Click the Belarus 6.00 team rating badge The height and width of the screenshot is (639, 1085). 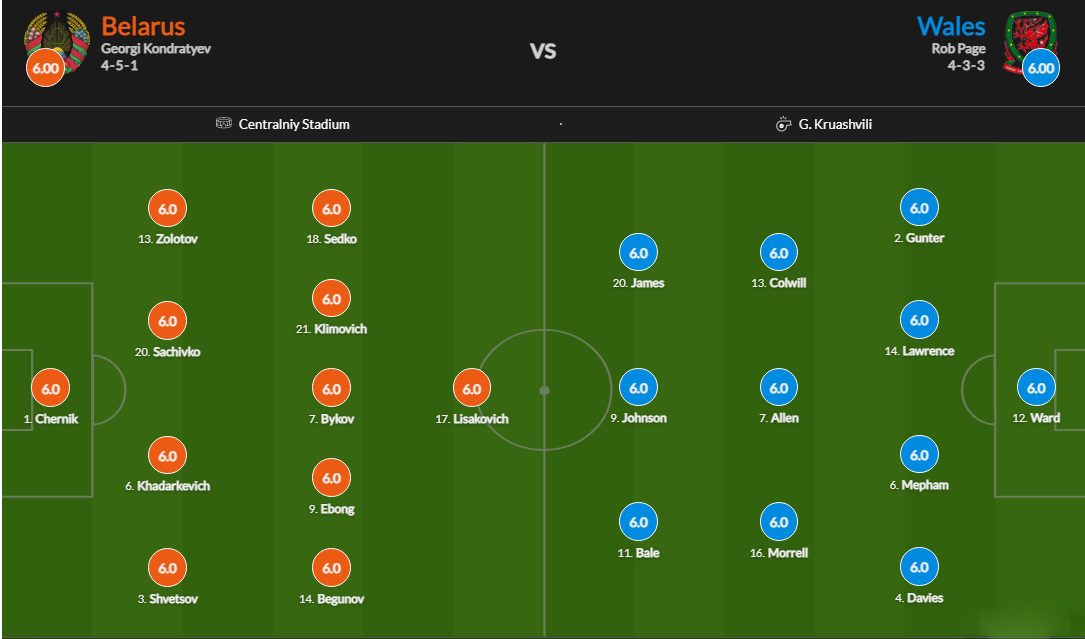coord(46,69)
